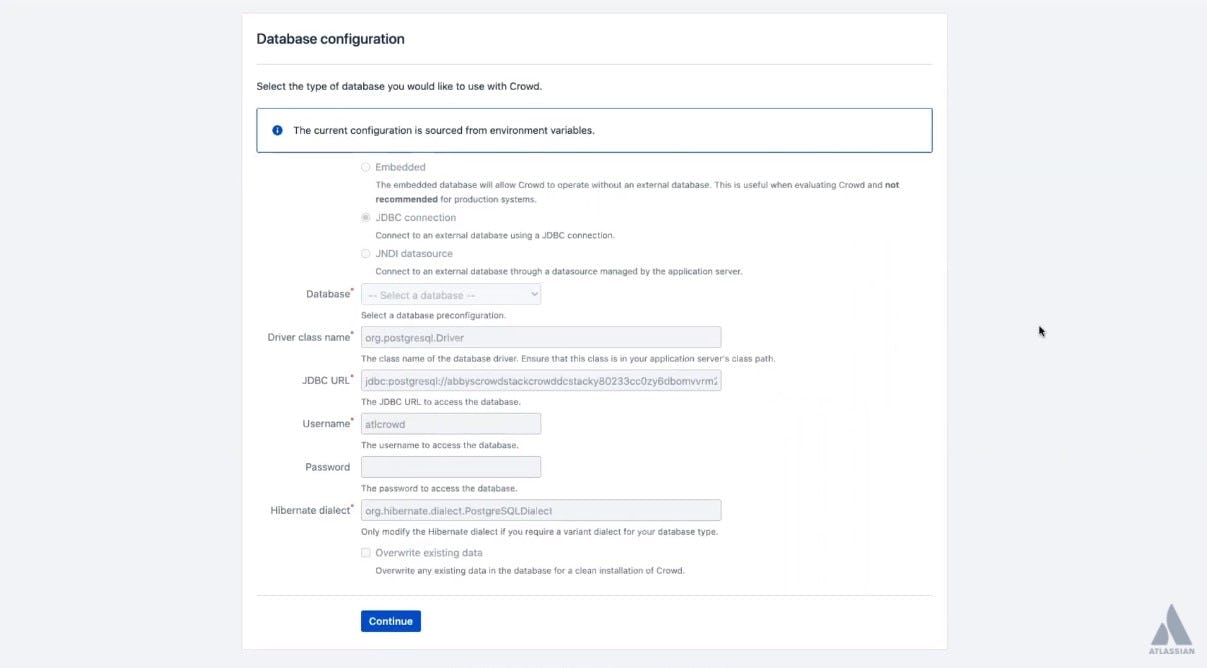Select the JNDI datasource radio button

coord(366,253)
